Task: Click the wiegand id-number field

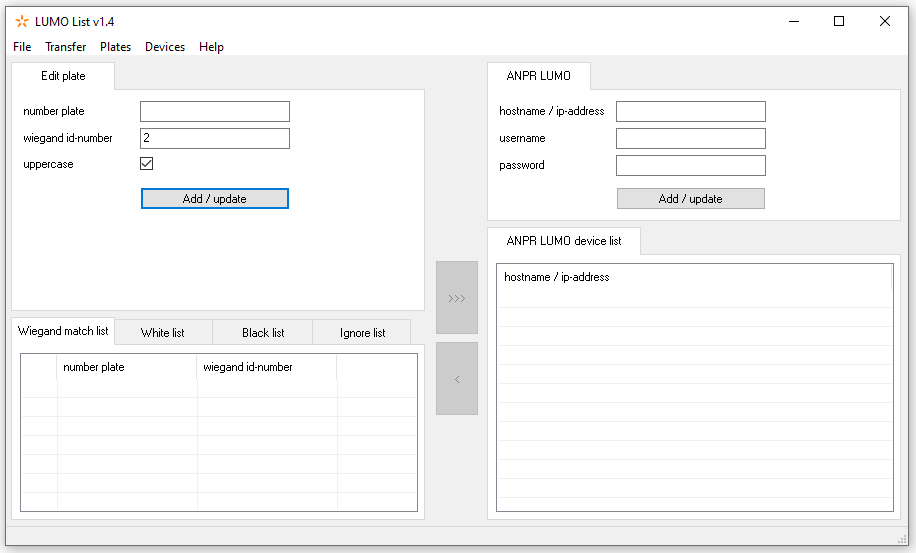Action: (214, 138)
